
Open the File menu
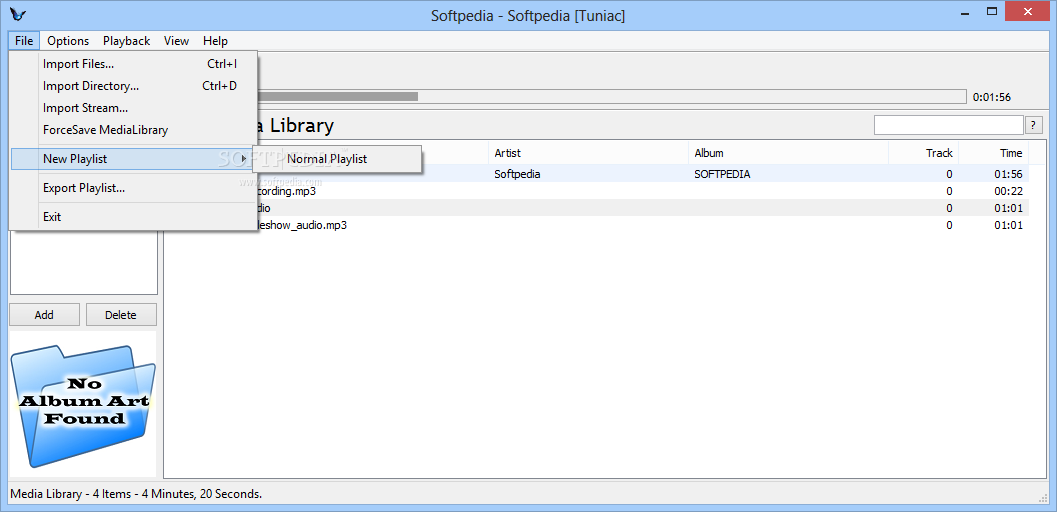tap(24, 40)
